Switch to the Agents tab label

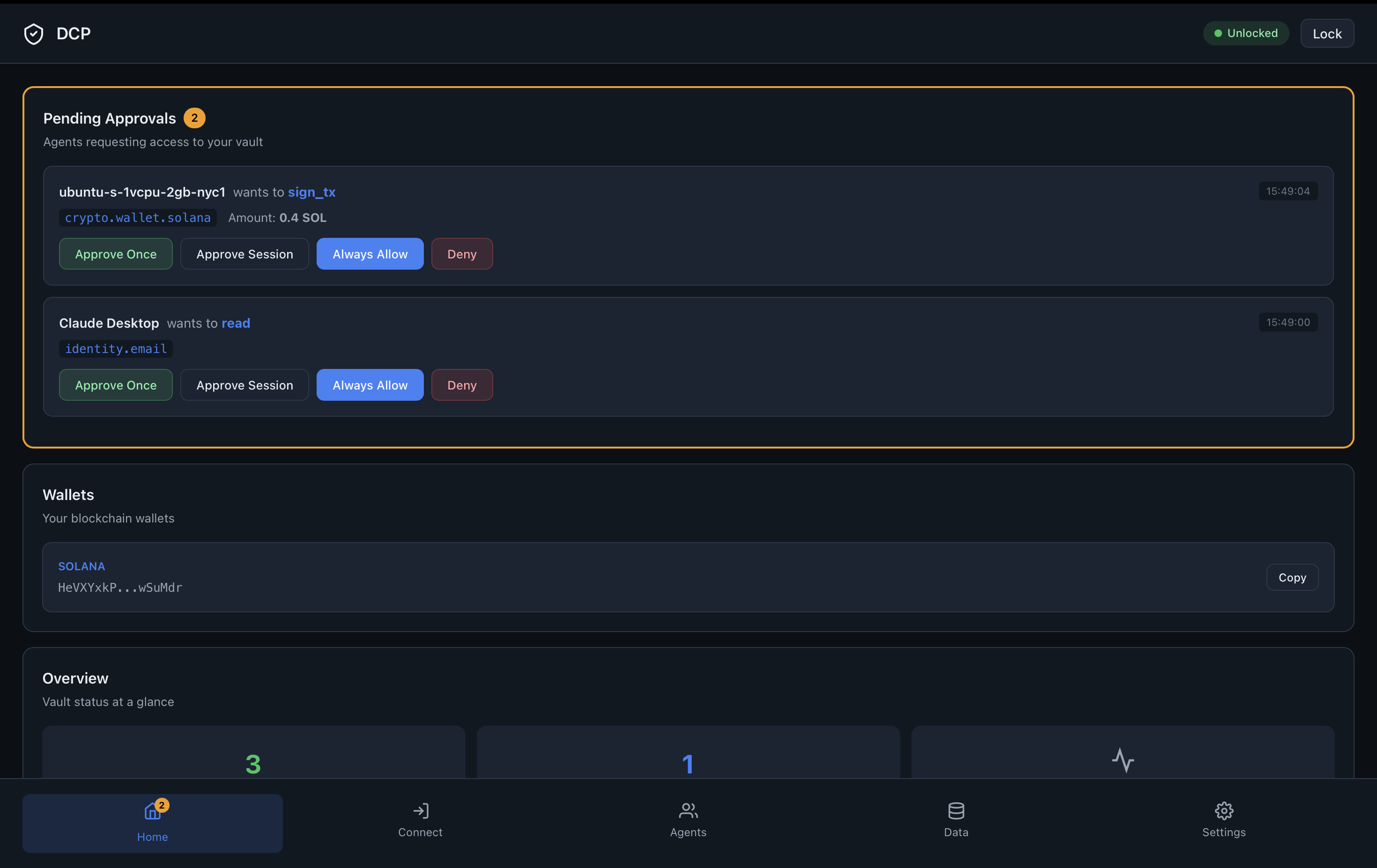tap(688, 832)
